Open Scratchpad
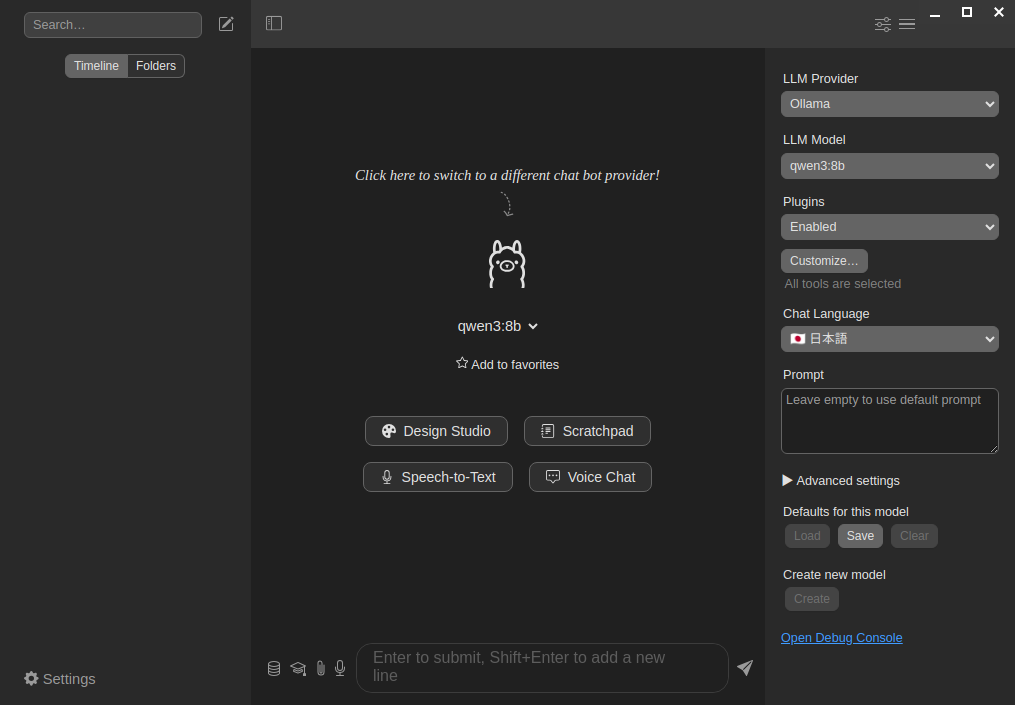This screenshot has width=1015, height=705. click(x=587, y=431)
